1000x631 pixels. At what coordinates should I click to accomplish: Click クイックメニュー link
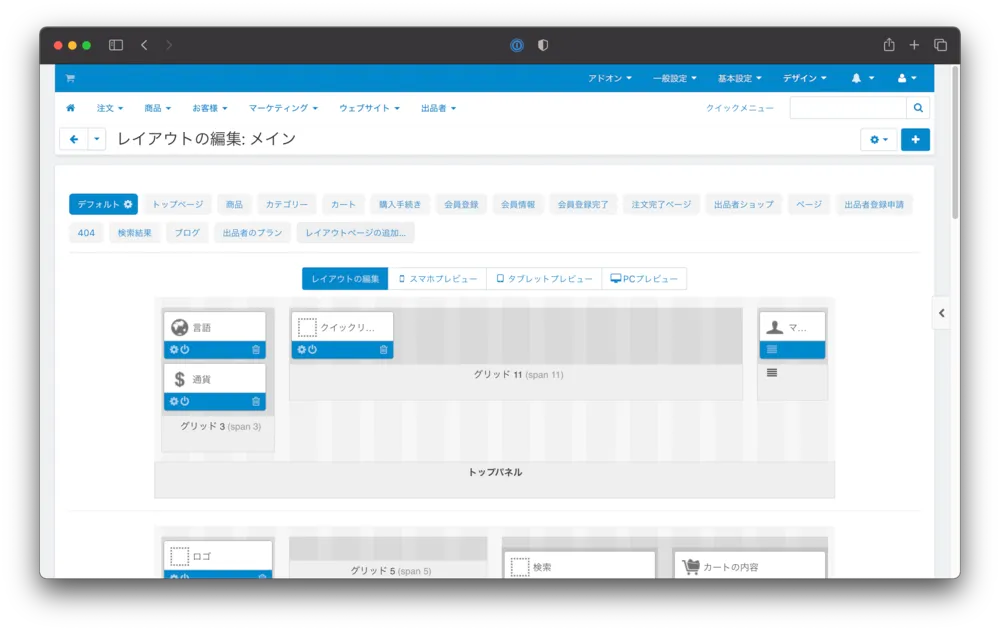(x=740, y=108)
